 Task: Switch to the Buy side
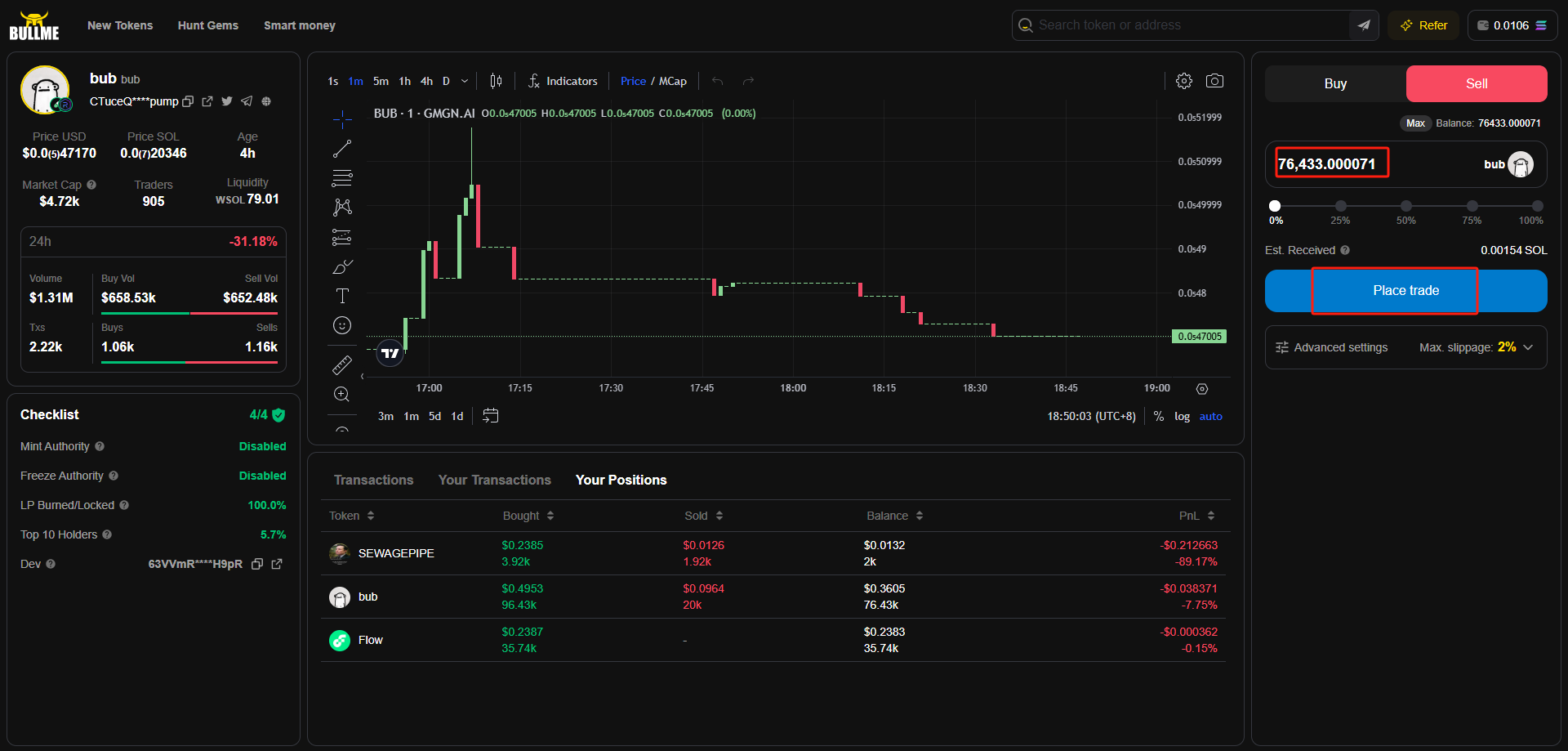[x=1335, y=83]
